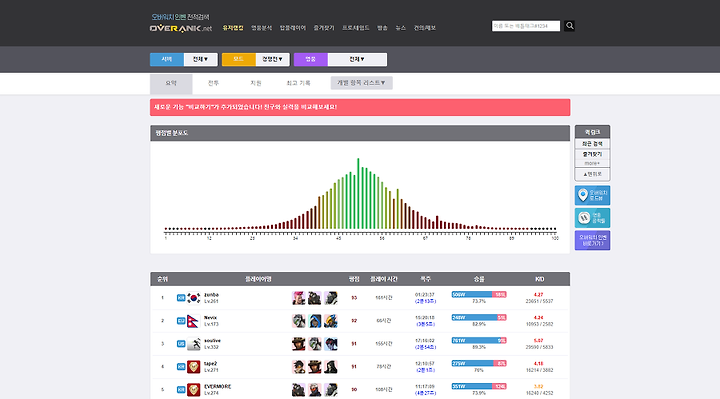The width and height of the screenshot is (720, 399).
Task: Click the KR region badge in tape2's row
Action: (181, 367)
